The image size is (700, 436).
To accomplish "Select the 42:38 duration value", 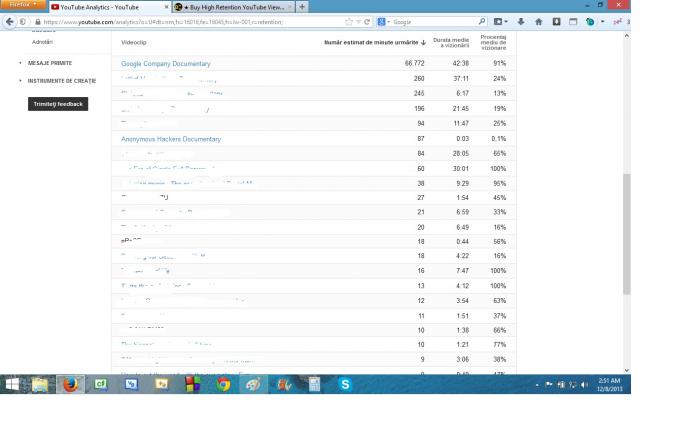I will pyautogui.click(x=461, y=63).
